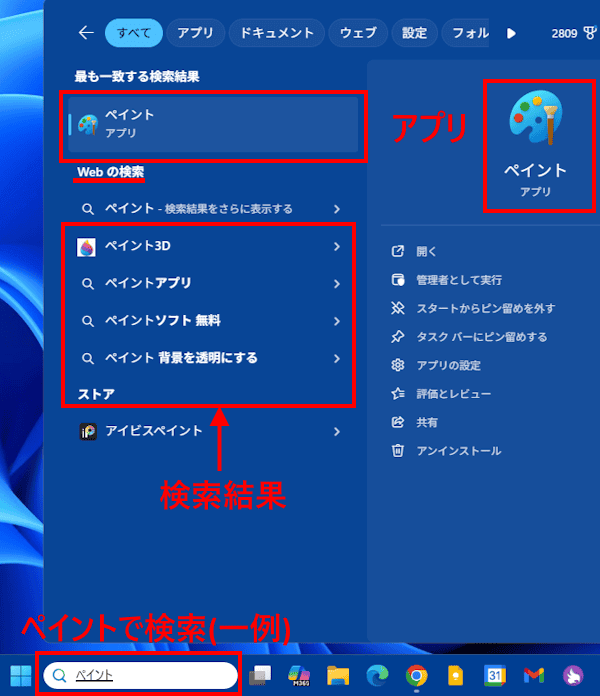Screen dimensions: 600x696
Task: Click 管理者として実行 in the action list
Action: coord(457,280)
